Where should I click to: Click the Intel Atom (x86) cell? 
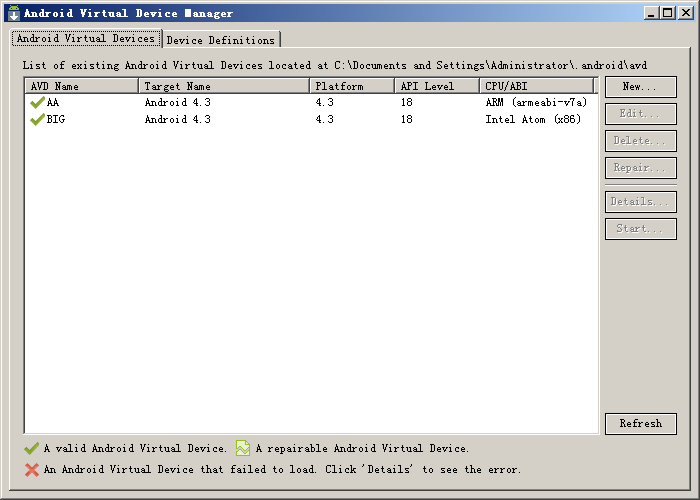(533, 120)
